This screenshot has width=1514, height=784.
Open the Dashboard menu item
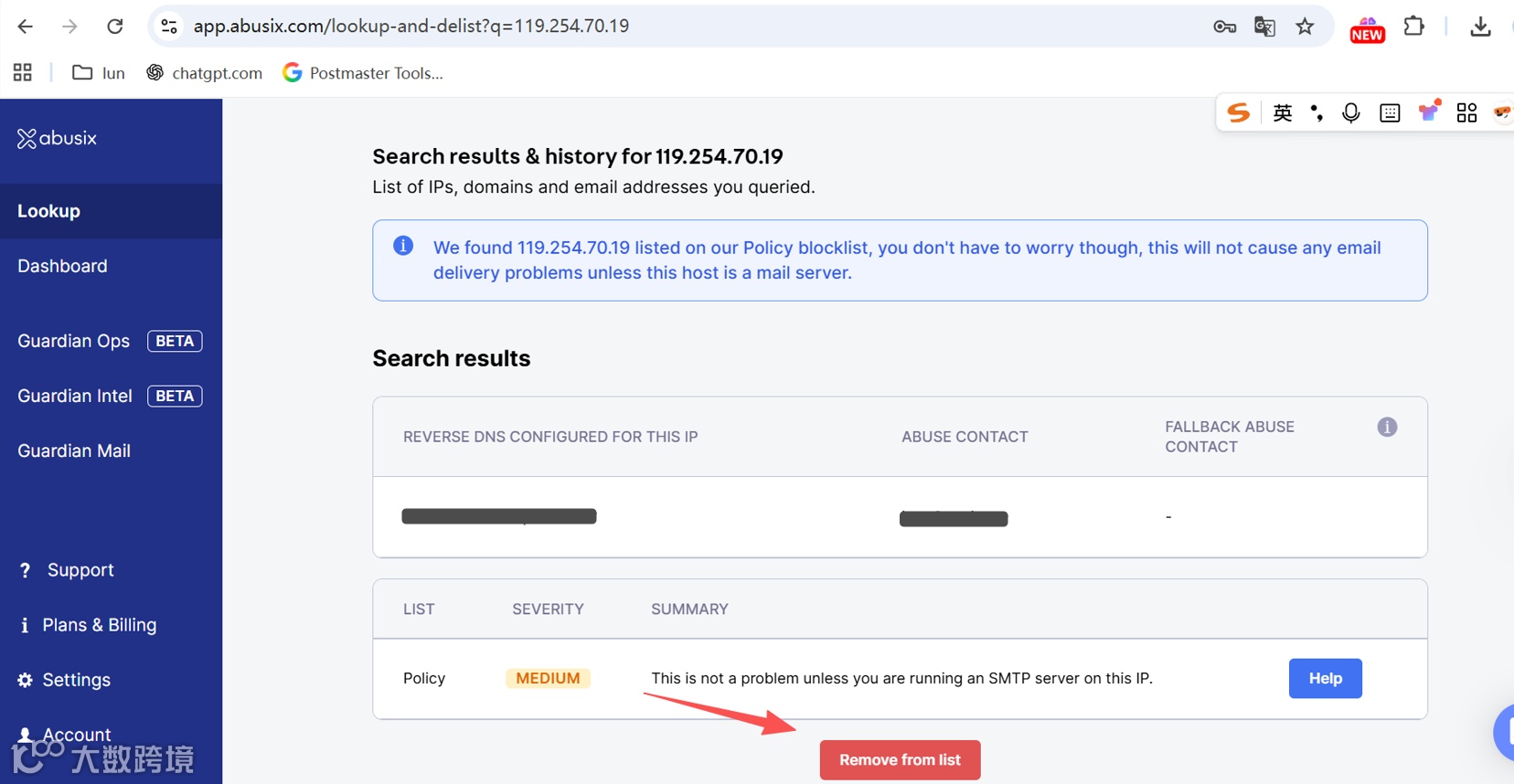(x=62, y=266)
